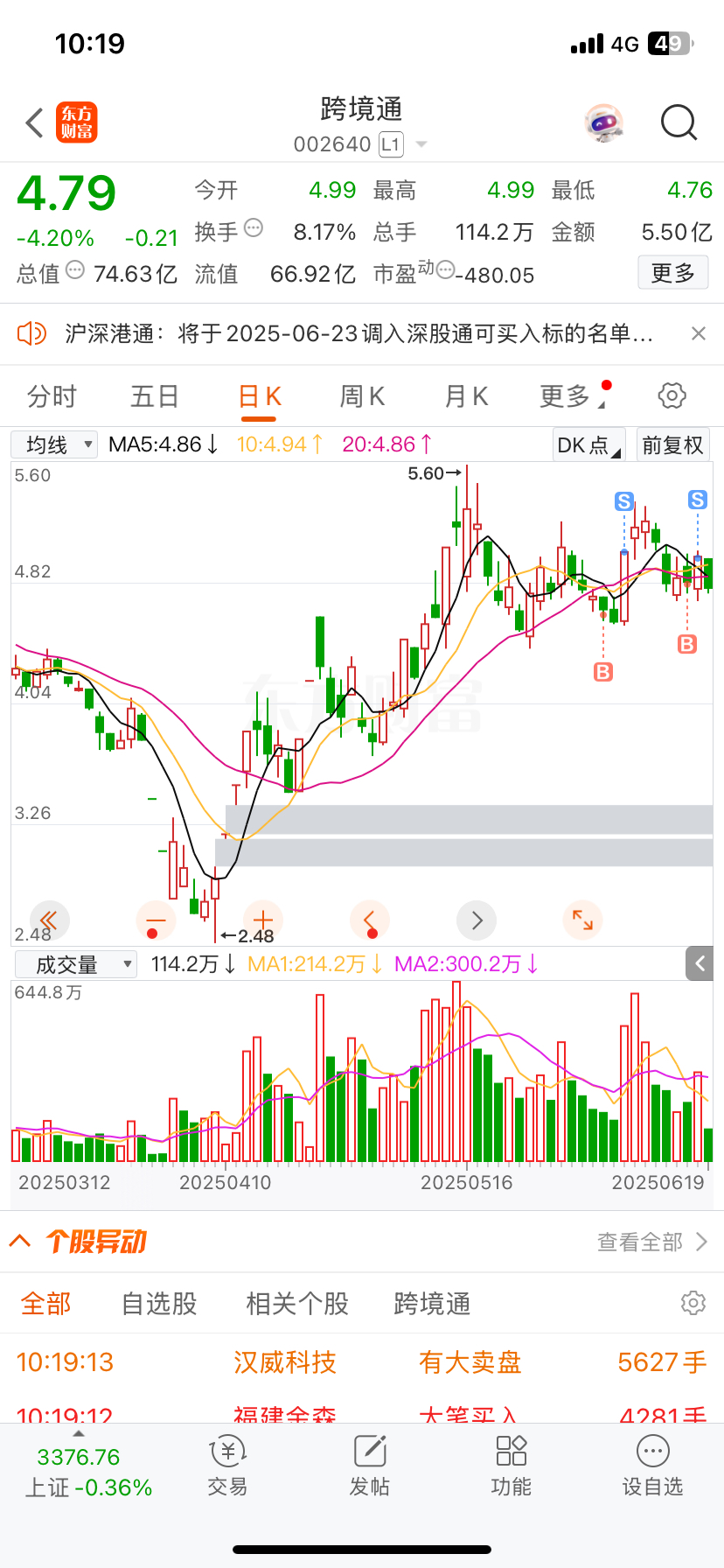Switch to 分时 chart tab
The image size is (724, 1568).
(52, 396)
